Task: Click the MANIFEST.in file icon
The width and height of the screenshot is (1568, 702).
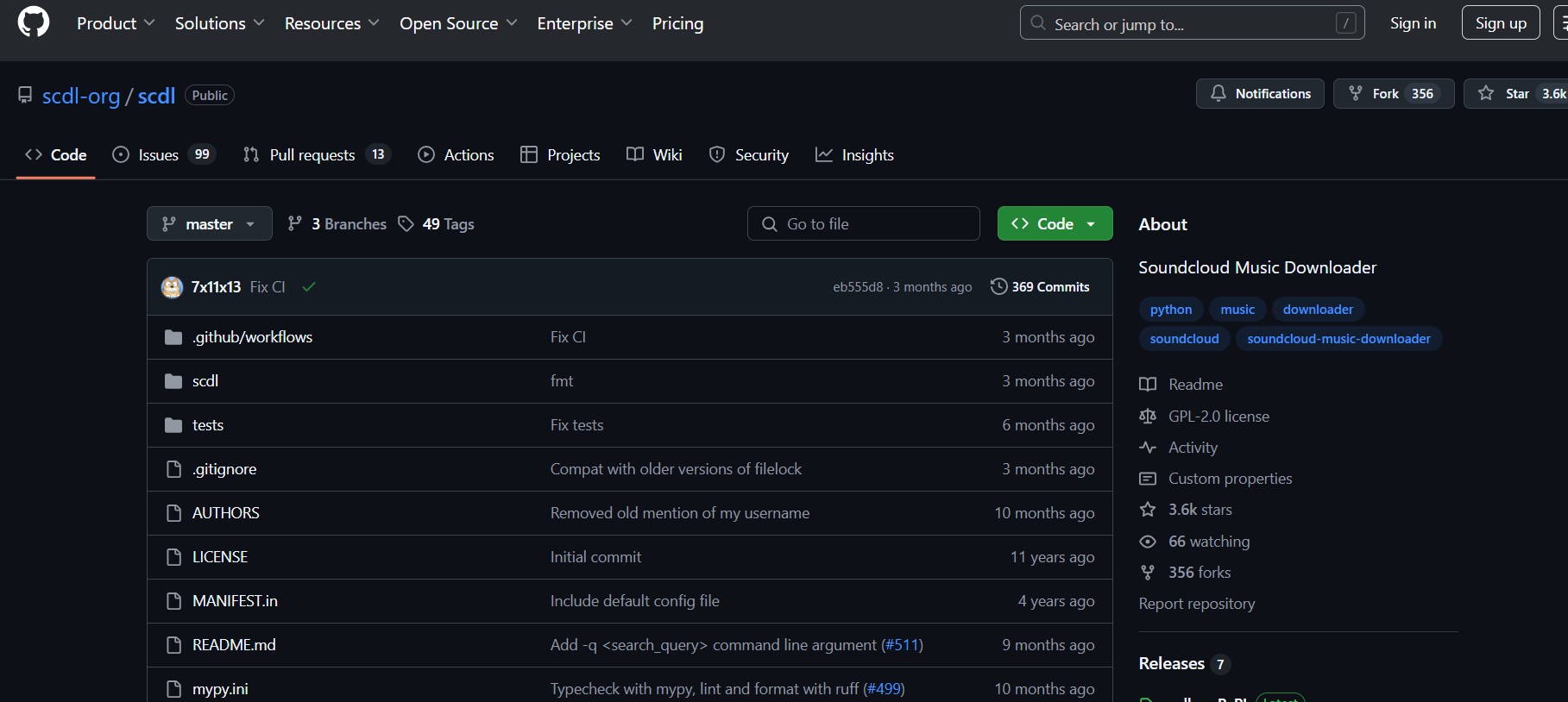Action: point(173,601)
